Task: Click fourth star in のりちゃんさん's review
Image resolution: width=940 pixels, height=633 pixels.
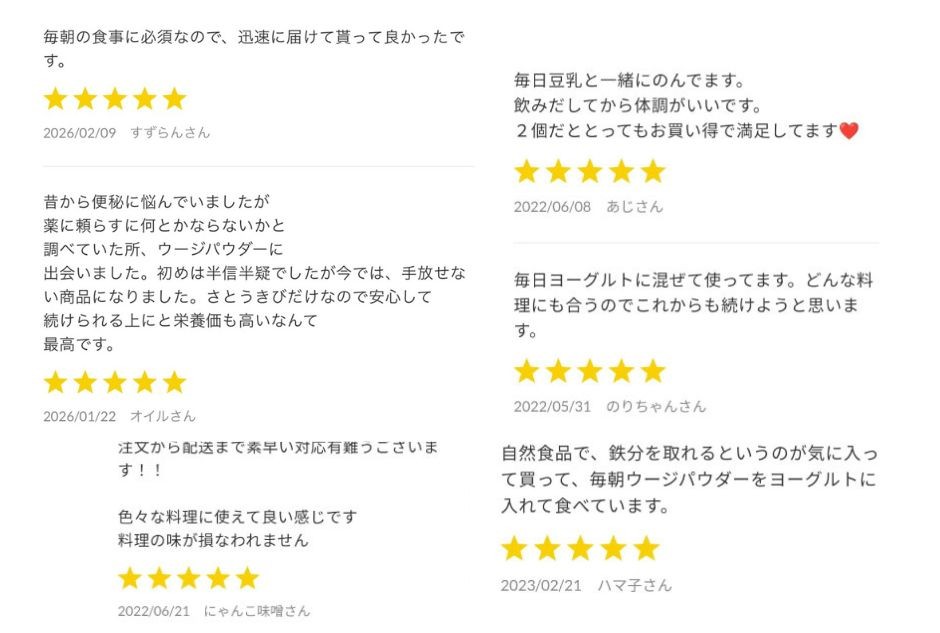Action: (621, 372)
